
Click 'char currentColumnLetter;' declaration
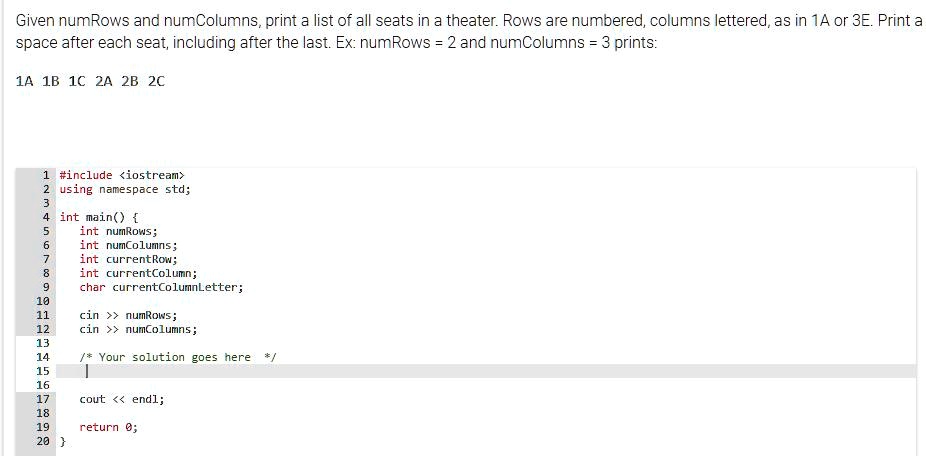click(161, 287)
